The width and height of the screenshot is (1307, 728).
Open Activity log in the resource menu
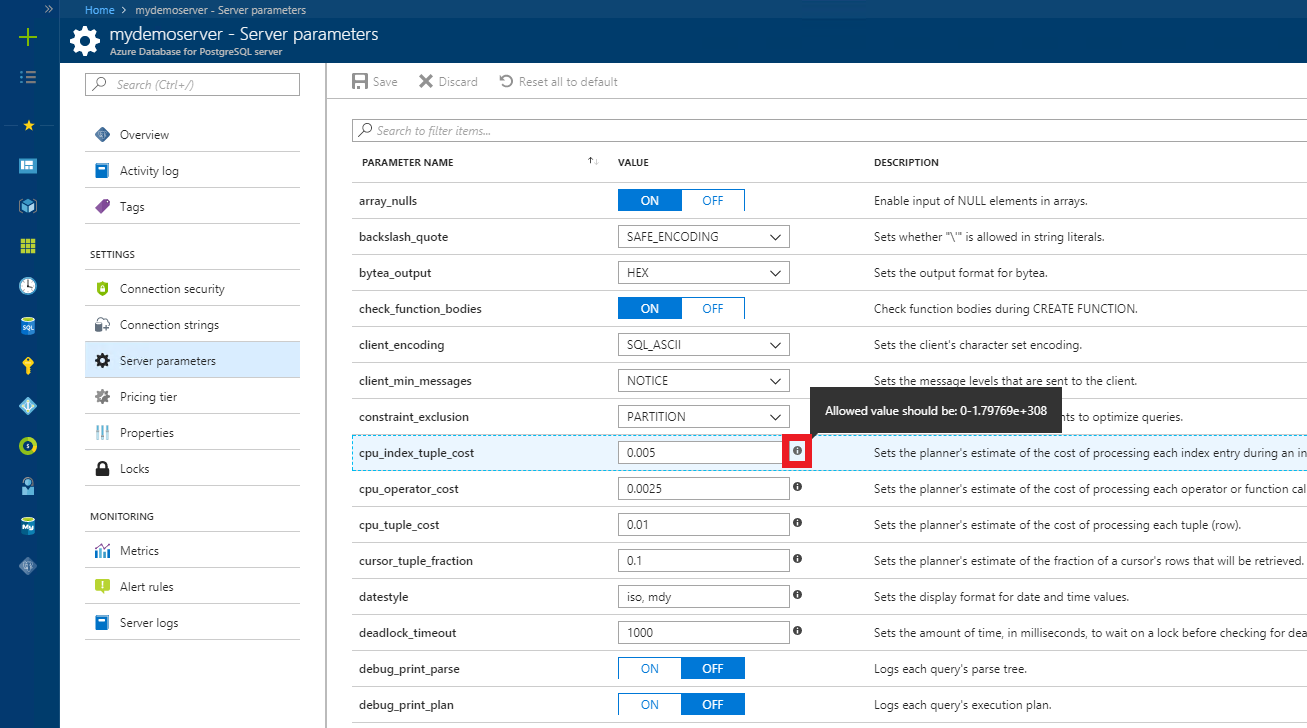(x=193, y=171)
